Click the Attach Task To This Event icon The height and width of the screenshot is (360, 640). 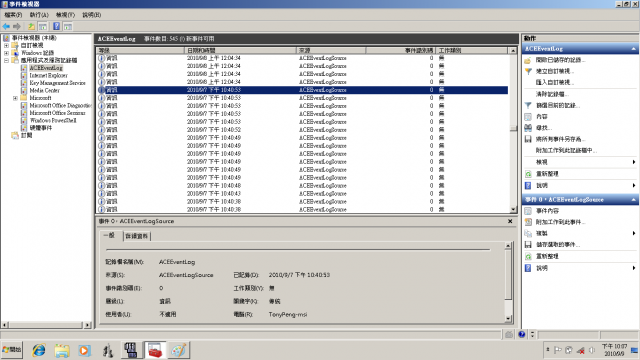pyautogui.click(x=528, y=222)
